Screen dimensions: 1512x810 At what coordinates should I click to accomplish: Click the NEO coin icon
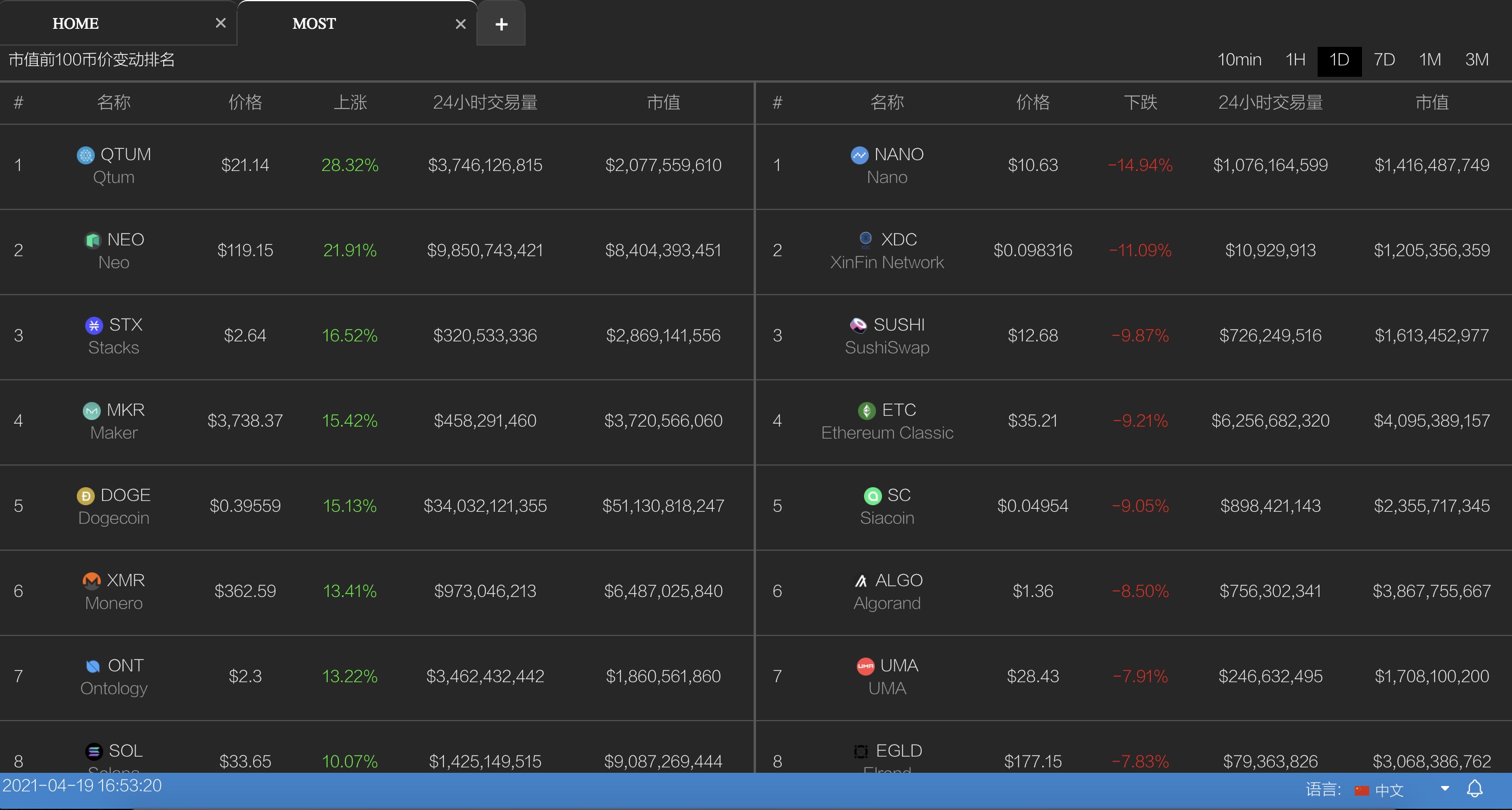[92, 241]
